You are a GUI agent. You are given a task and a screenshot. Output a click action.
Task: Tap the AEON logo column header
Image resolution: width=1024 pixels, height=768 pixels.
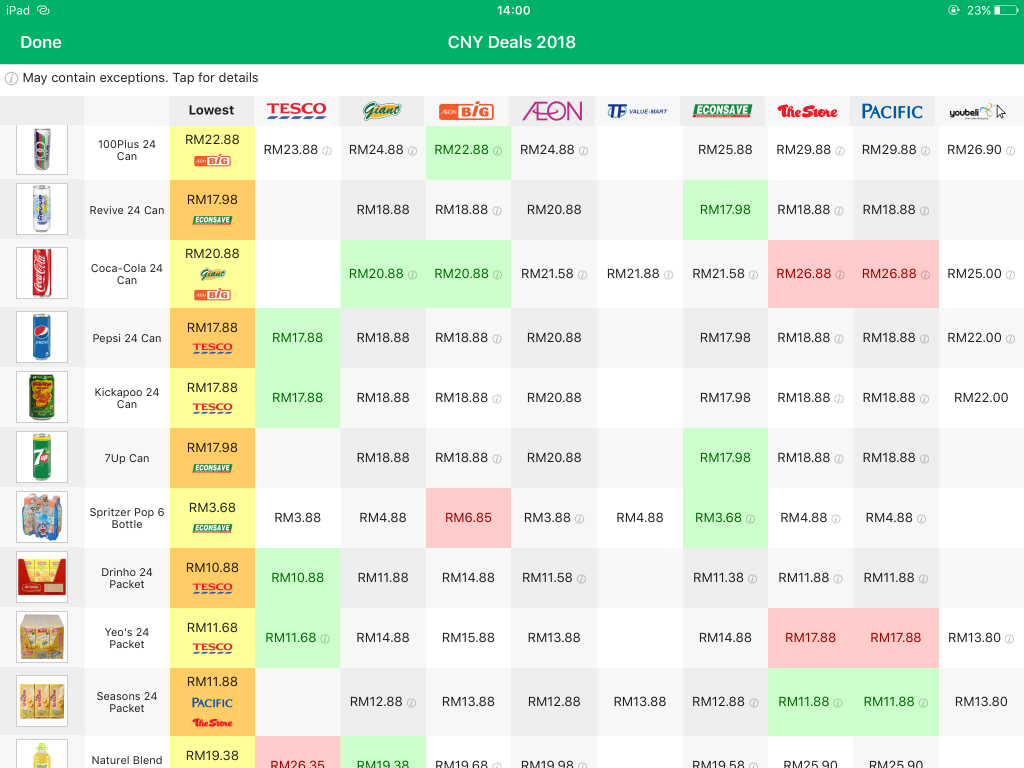coord(552,111)
